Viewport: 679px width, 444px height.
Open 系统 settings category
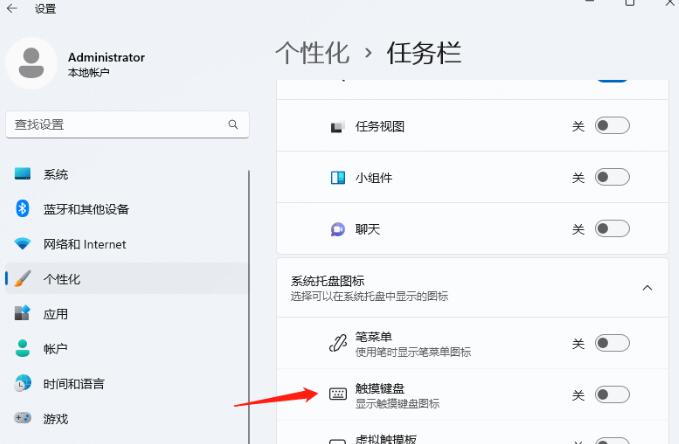(x=127, y=174)
